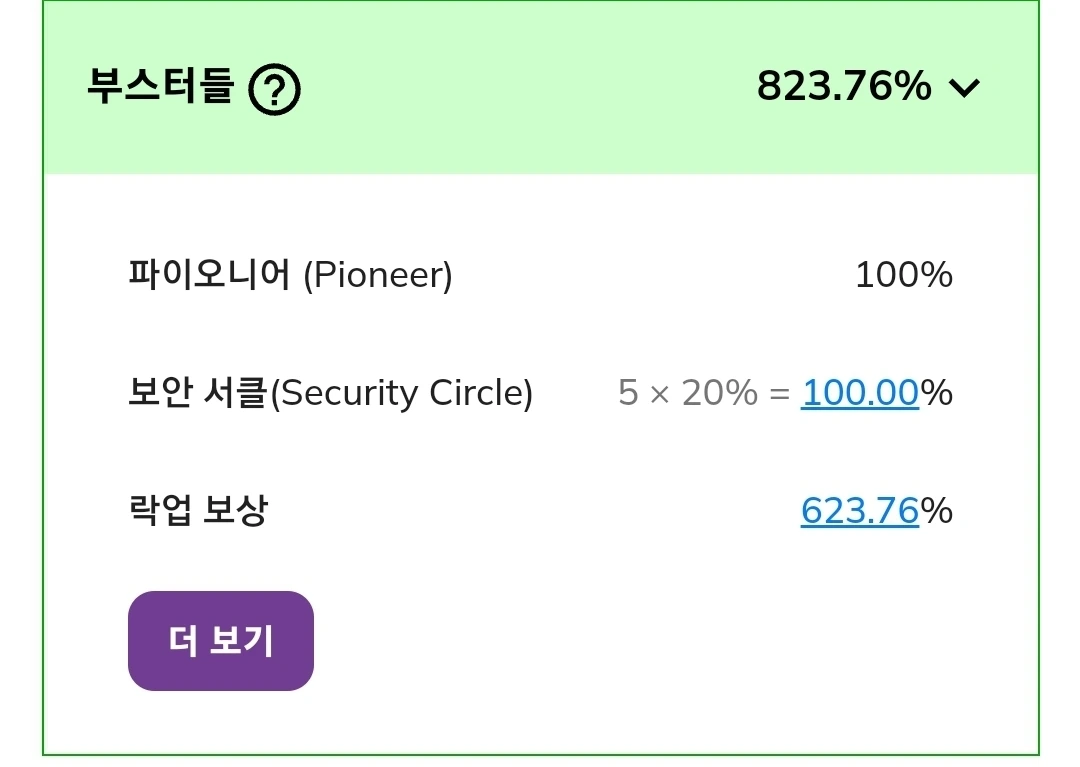Click the help question mark icon
The height and width of the screenshot is (767, 1080).
click(275, 90)
